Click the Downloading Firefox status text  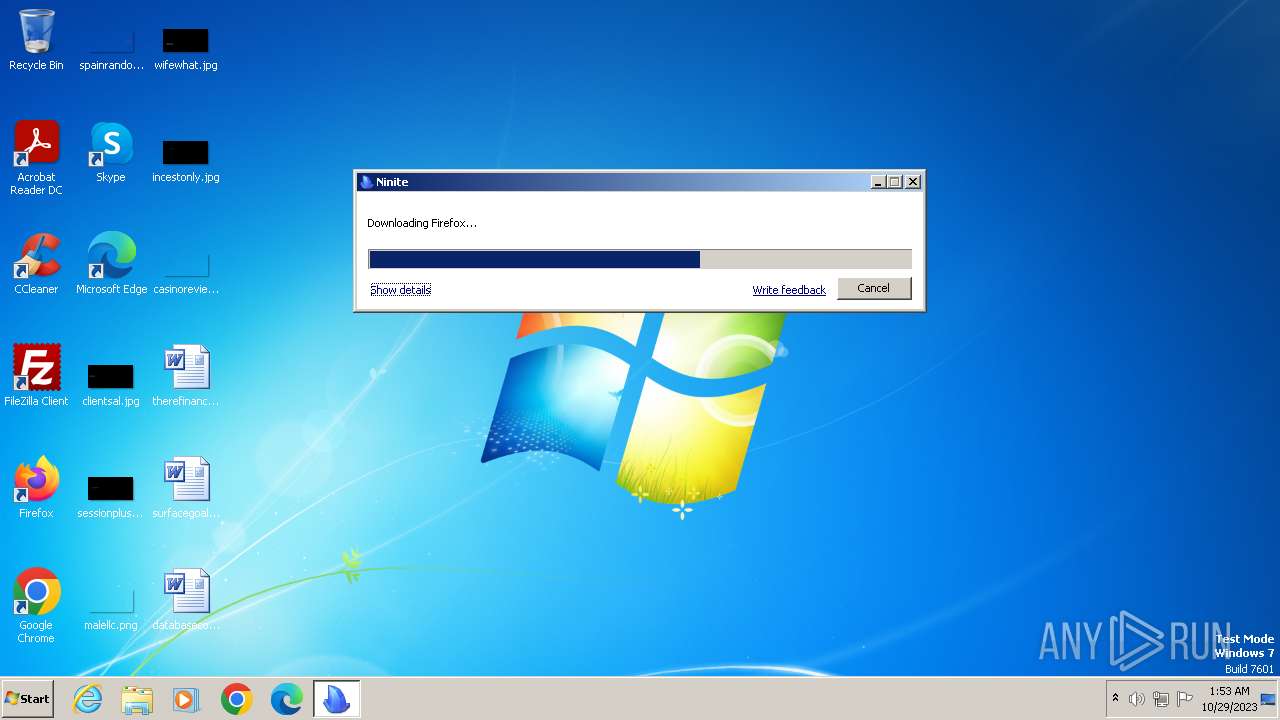pyautogui.click(x=422, y=223)
